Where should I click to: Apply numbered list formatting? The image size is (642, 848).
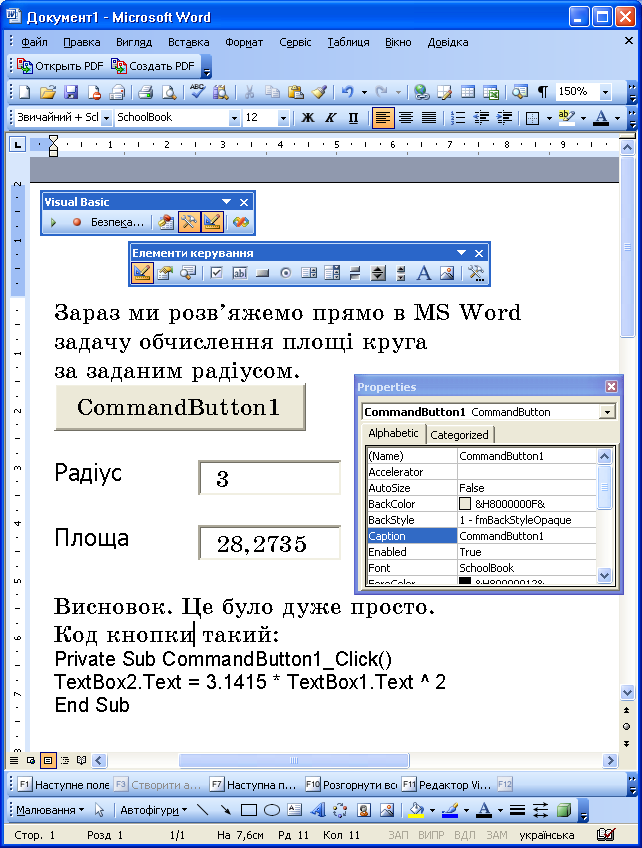[458, 118]
